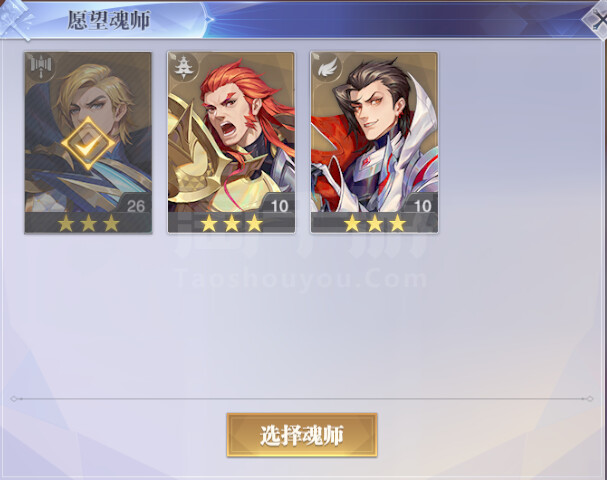The height and width of the screenshot is (480, 607).
Task: Select the red-haired warrior hero card
Action: [x=231, y=142]
